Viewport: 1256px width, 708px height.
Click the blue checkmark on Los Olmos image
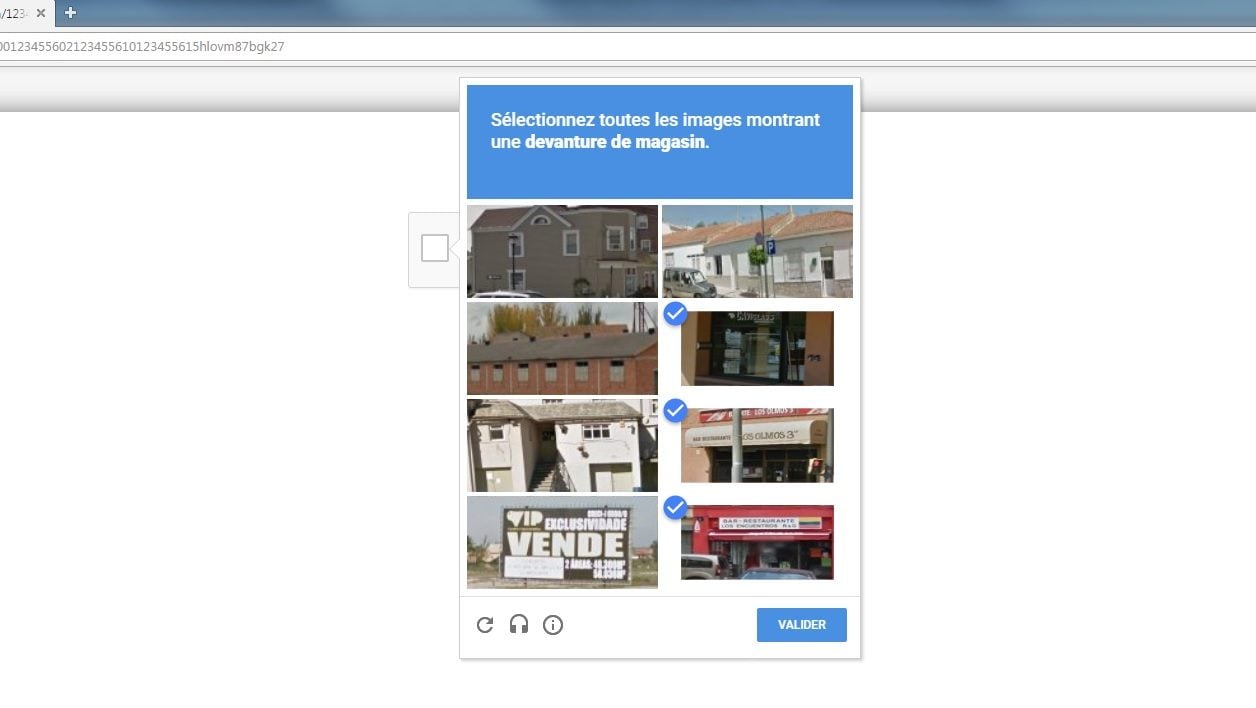(x=675, y=411)
